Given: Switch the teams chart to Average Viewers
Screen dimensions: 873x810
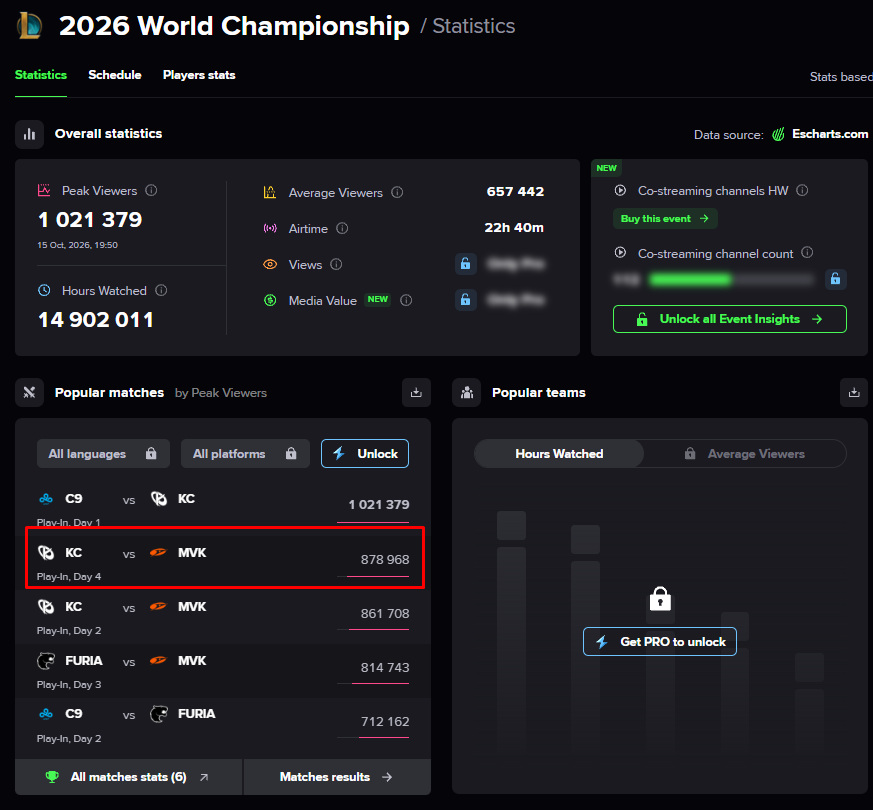Looking at the screenshot, I should pos(745,454).
